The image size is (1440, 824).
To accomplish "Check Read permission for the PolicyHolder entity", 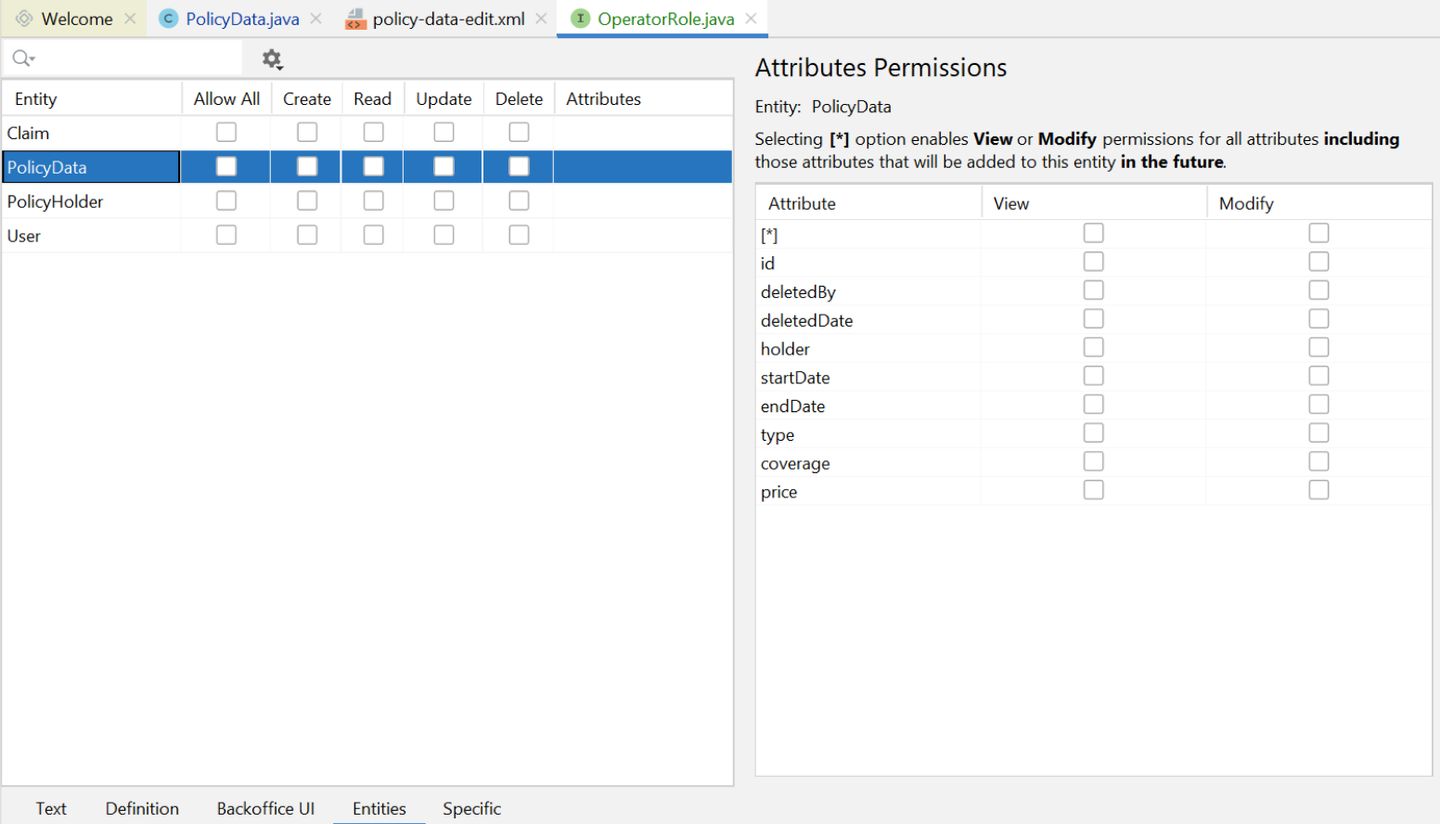I will pyautogui.click(x=373, y=201).
